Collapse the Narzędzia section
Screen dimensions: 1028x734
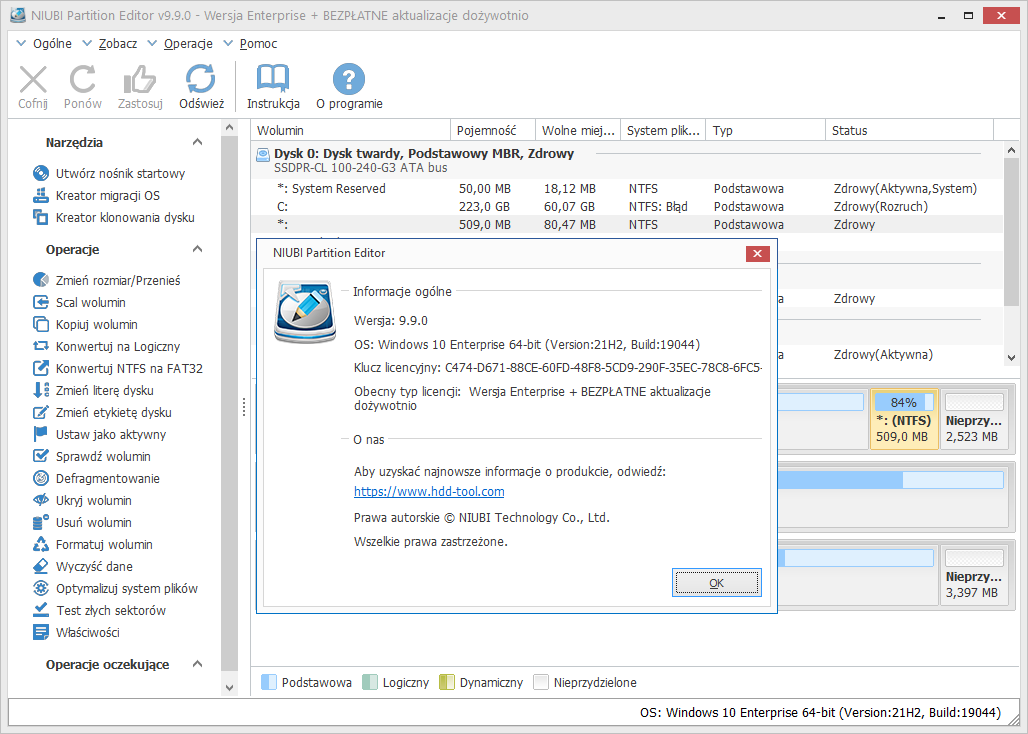[x=197, y=142]
